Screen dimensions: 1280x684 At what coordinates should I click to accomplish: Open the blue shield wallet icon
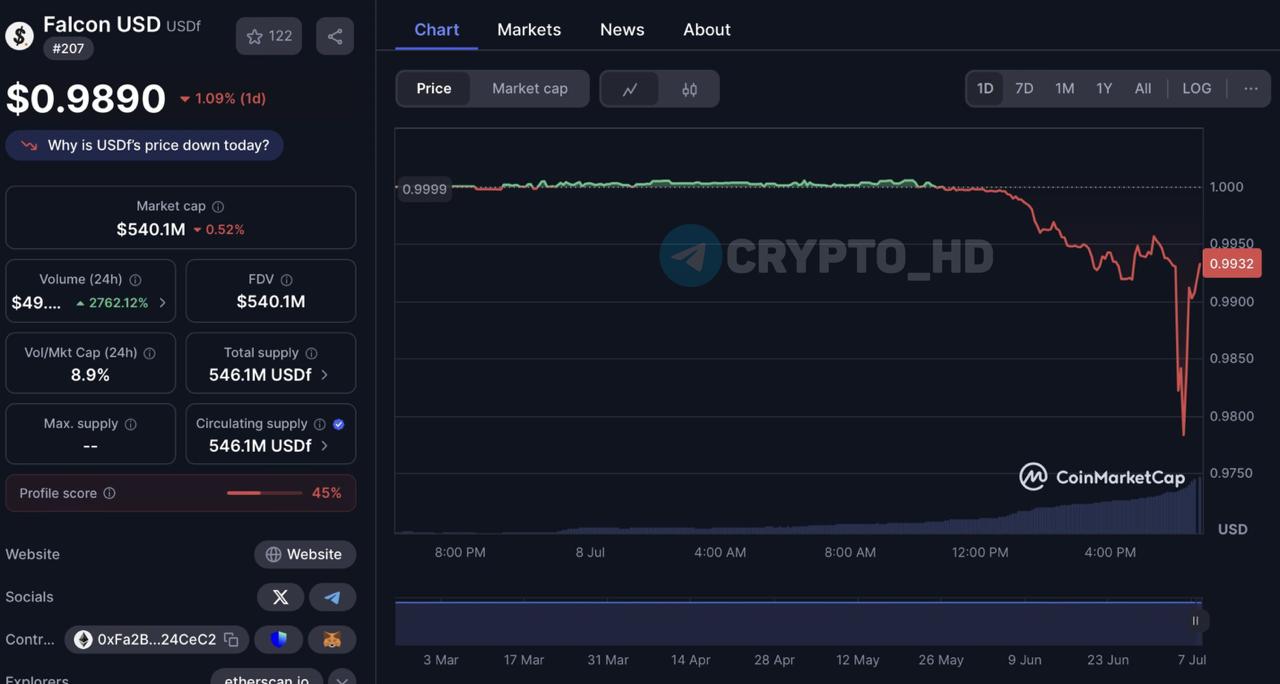279,639
